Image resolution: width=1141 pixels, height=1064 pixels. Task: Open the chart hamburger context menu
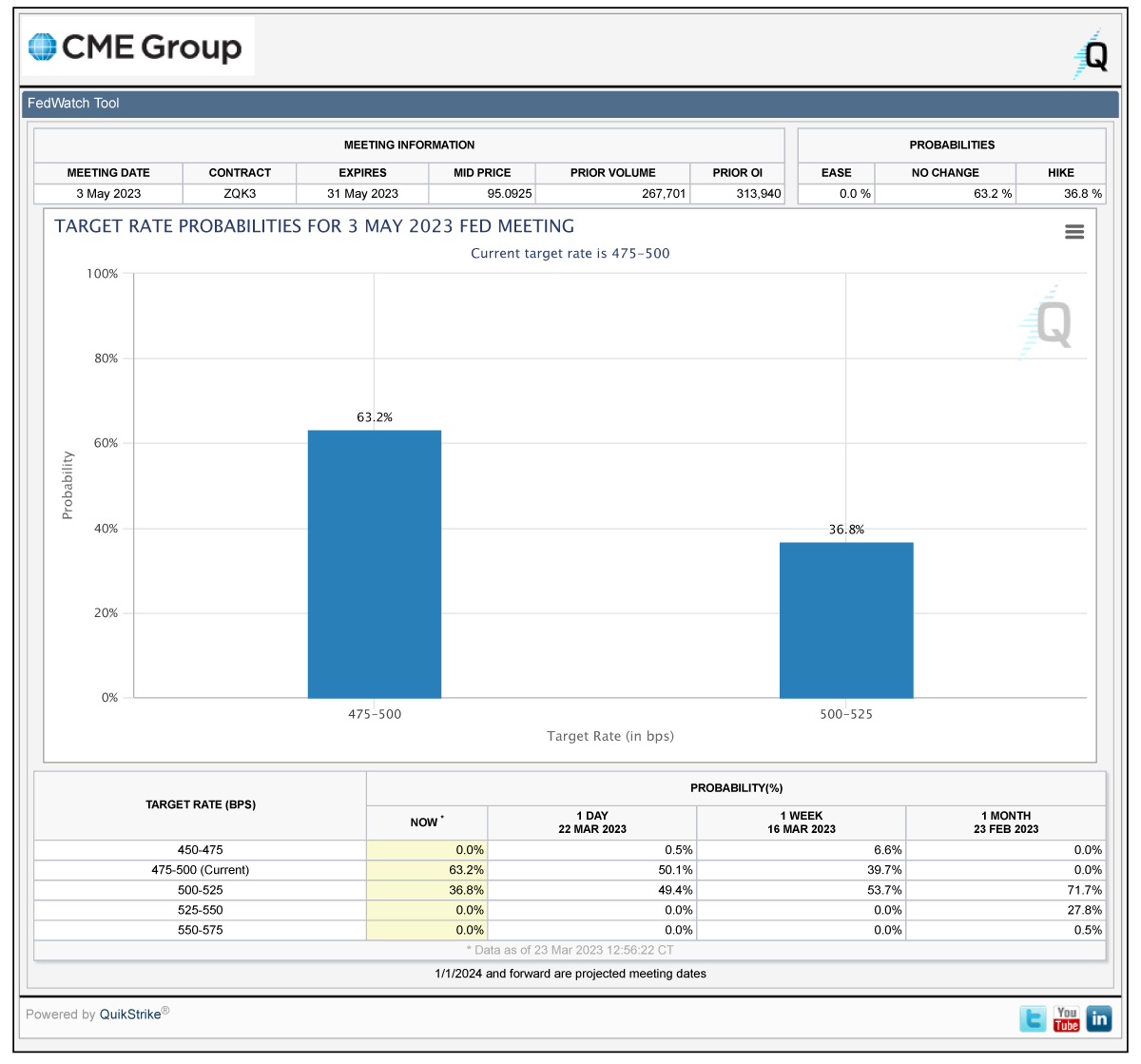pyautogui.click(x=1074, y=232)
